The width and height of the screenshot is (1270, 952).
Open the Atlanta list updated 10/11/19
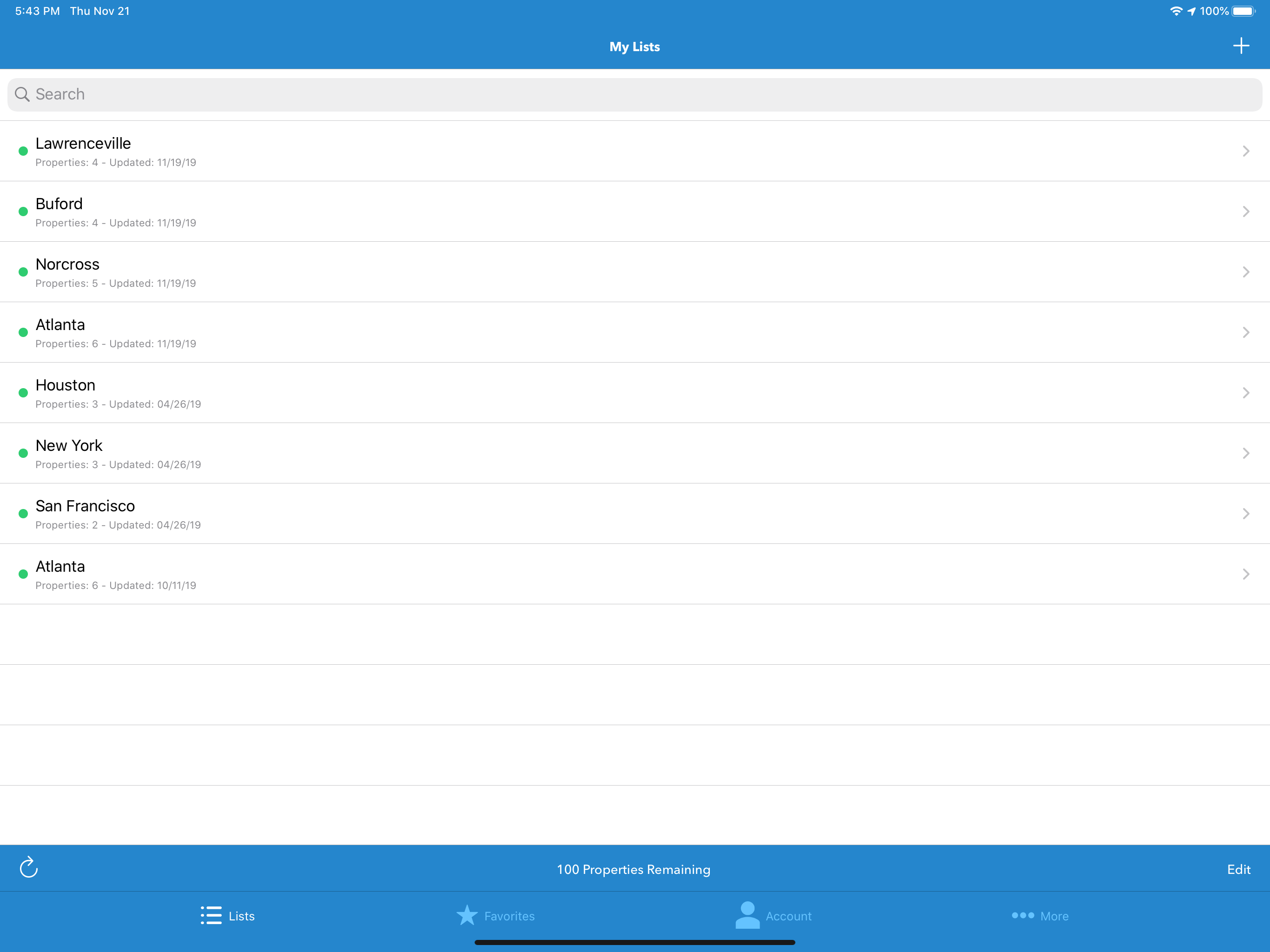click(x=635, y=574)
